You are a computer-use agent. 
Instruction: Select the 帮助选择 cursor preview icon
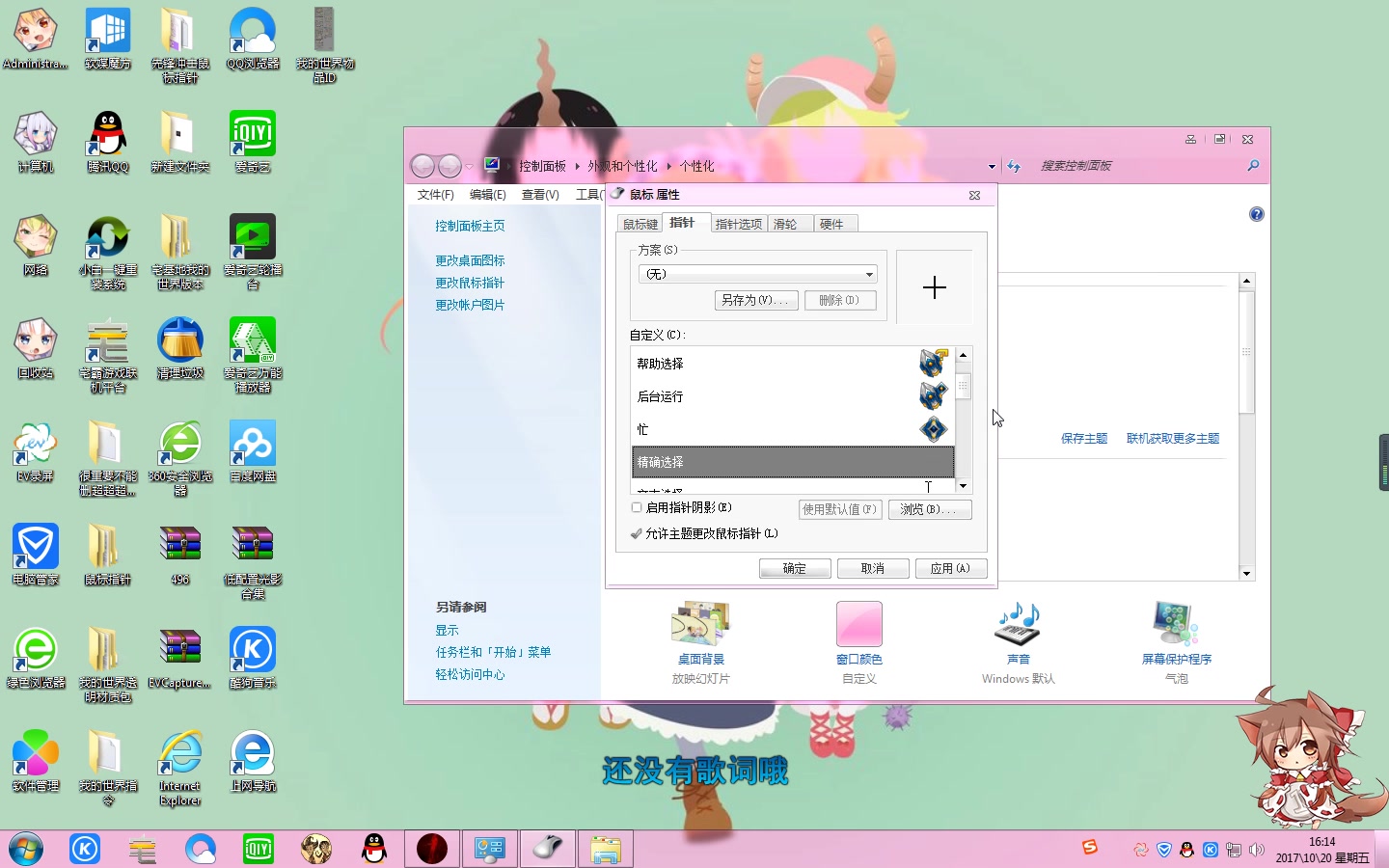click(x=933, y=363)
